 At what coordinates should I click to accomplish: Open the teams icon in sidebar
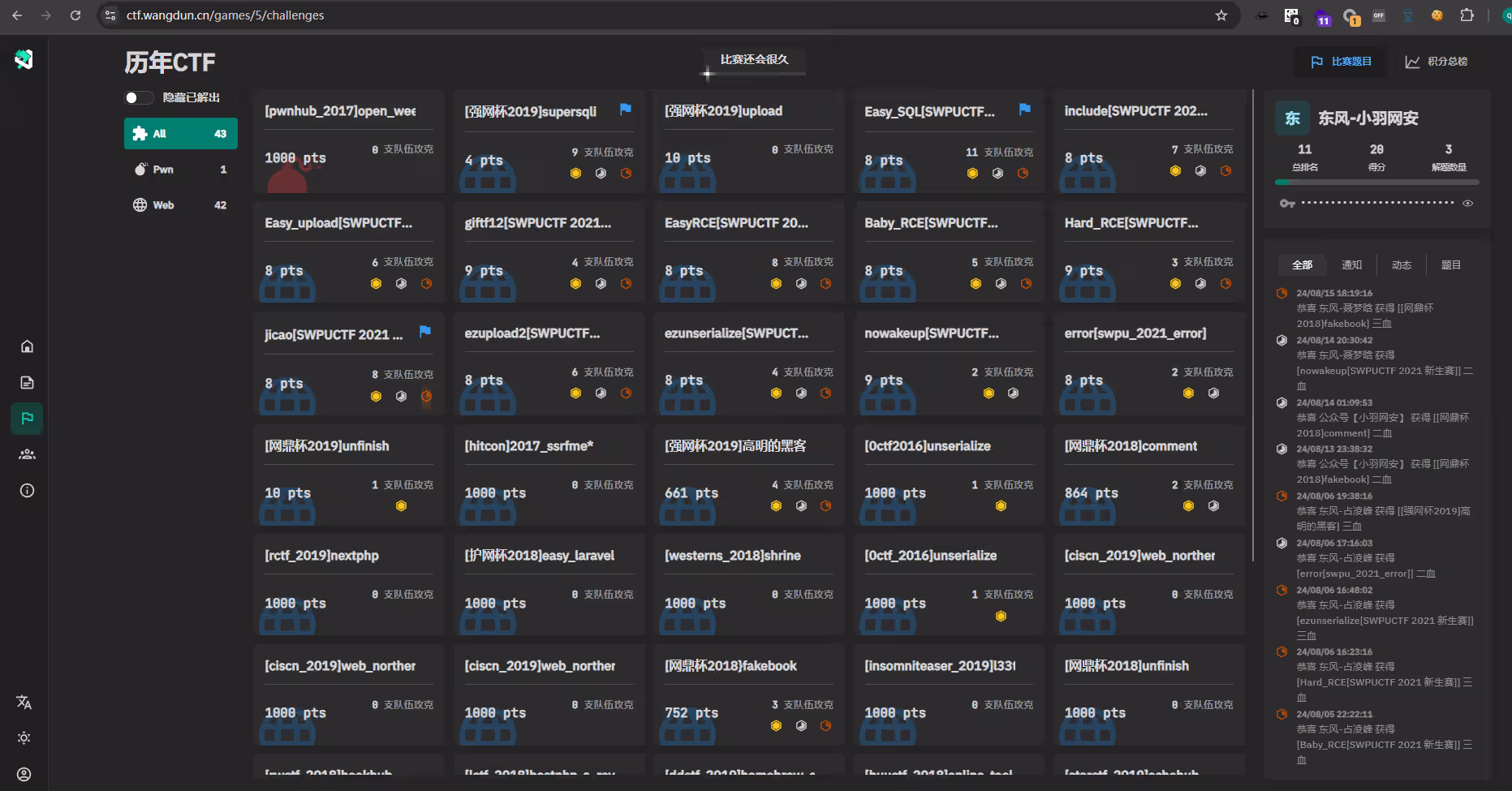27,454
